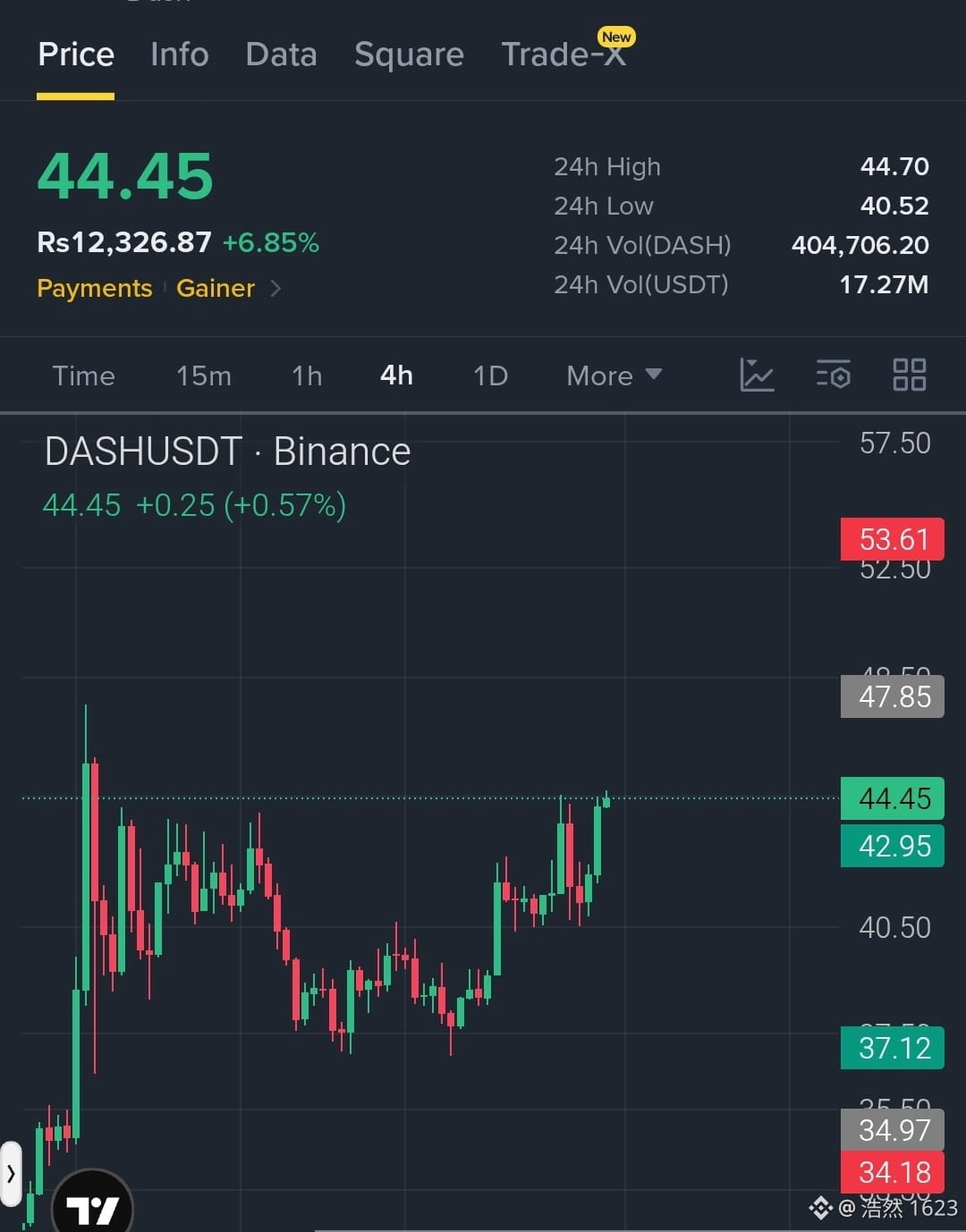Screen dimensions: 966x1232
Task: Open the chart settings icon
Action: point(834,375)
